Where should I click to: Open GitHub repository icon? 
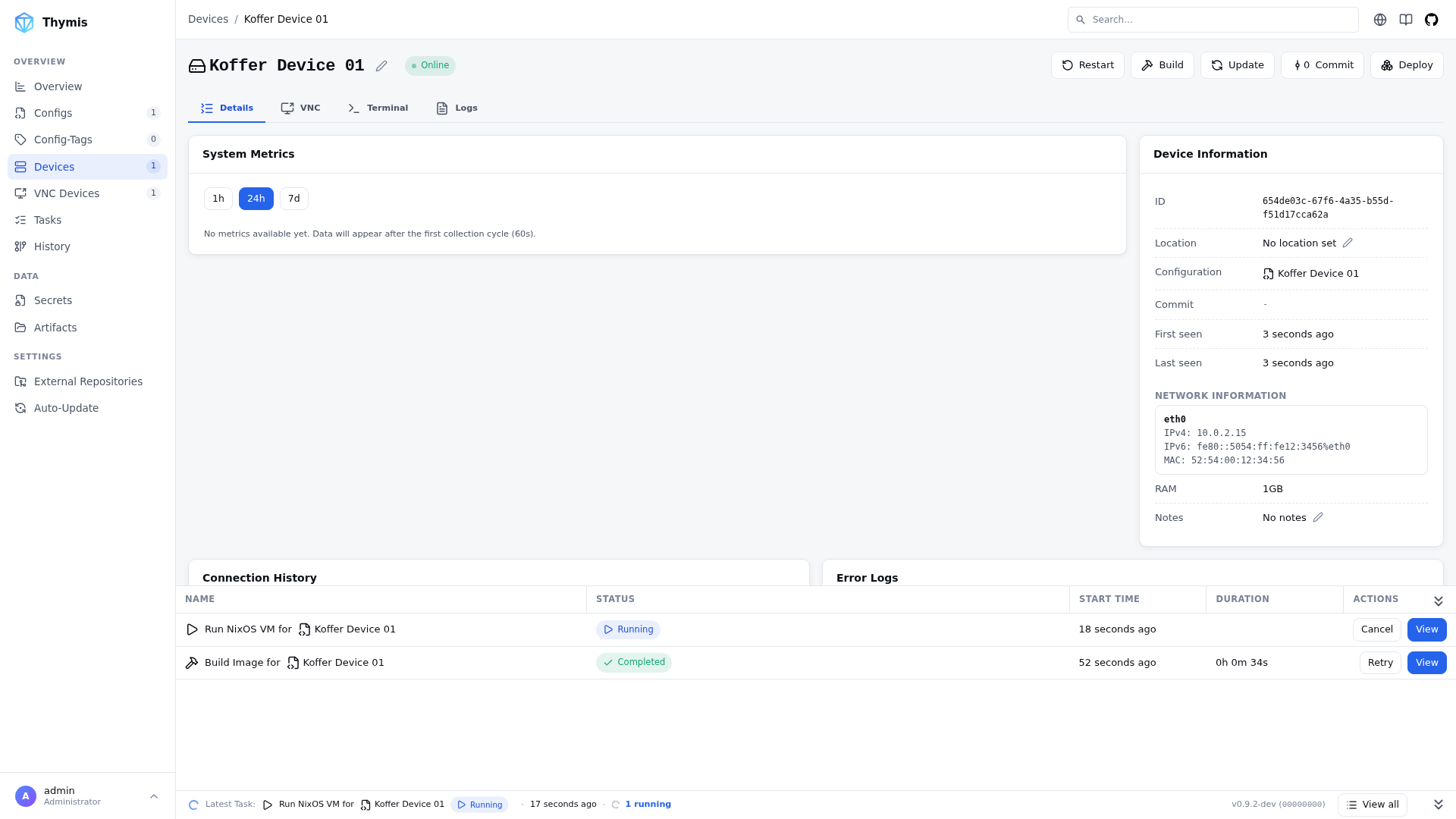tap(1432, 20)
